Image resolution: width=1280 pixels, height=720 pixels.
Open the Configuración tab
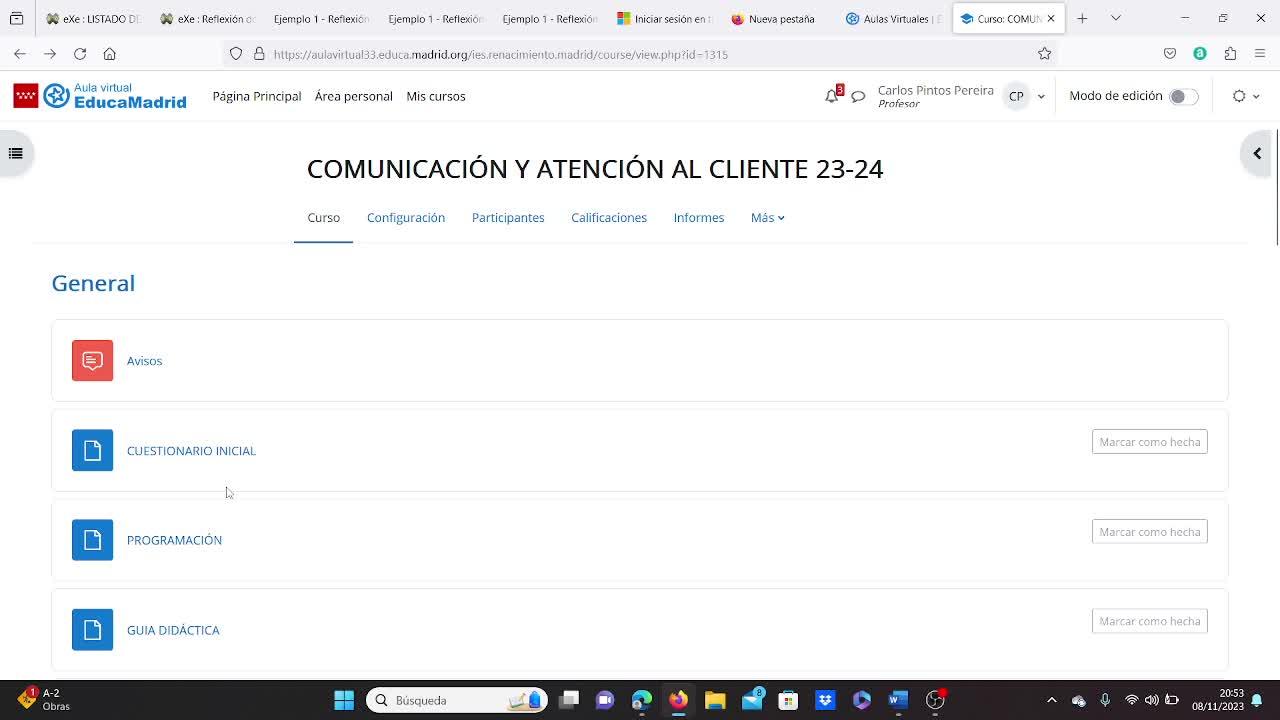point(406,217)
